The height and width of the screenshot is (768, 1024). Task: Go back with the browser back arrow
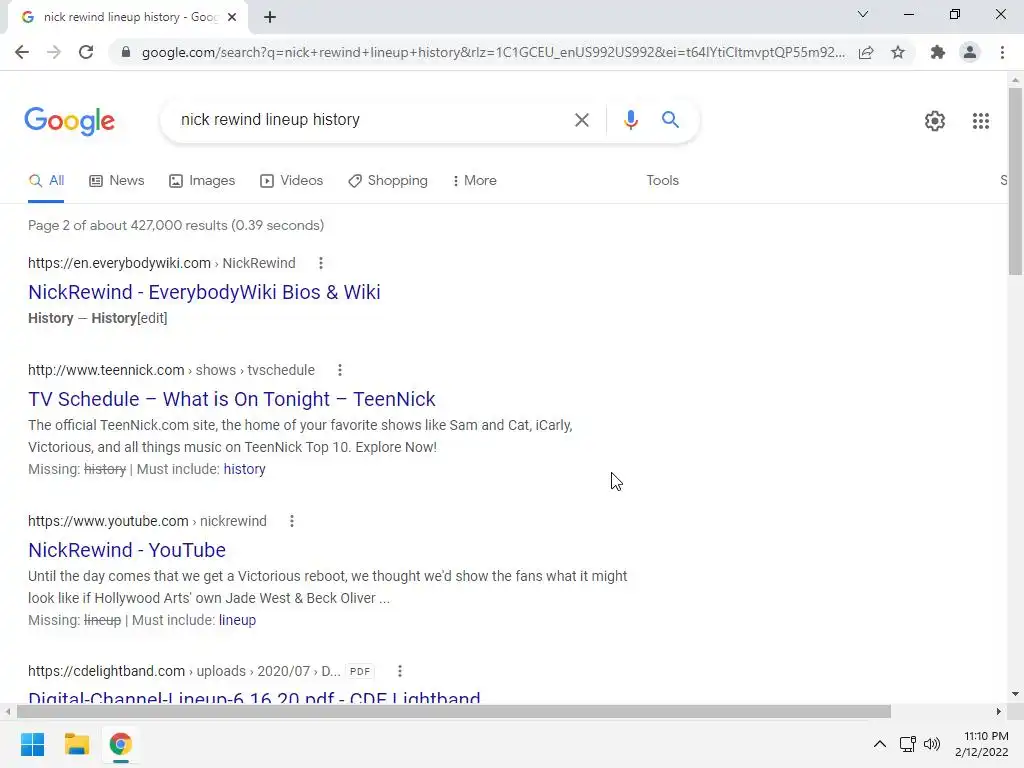pyautogui.click(x=22, y=52)
